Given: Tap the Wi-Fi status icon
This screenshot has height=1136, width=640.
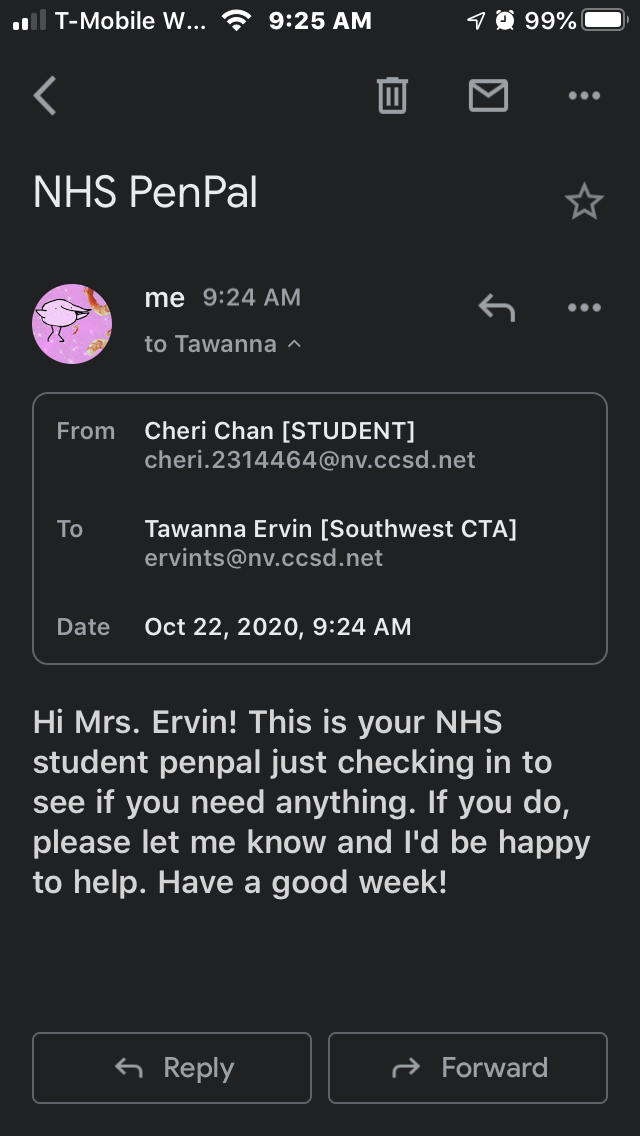Looking at the screenshot, I should click(x=236, y=21).
